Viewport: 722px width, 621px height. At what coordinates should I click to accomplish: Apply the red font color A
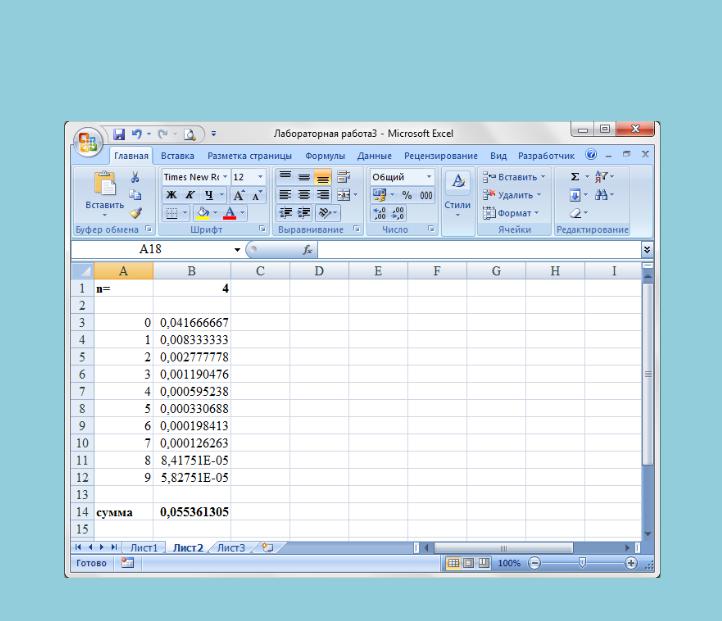229,213
